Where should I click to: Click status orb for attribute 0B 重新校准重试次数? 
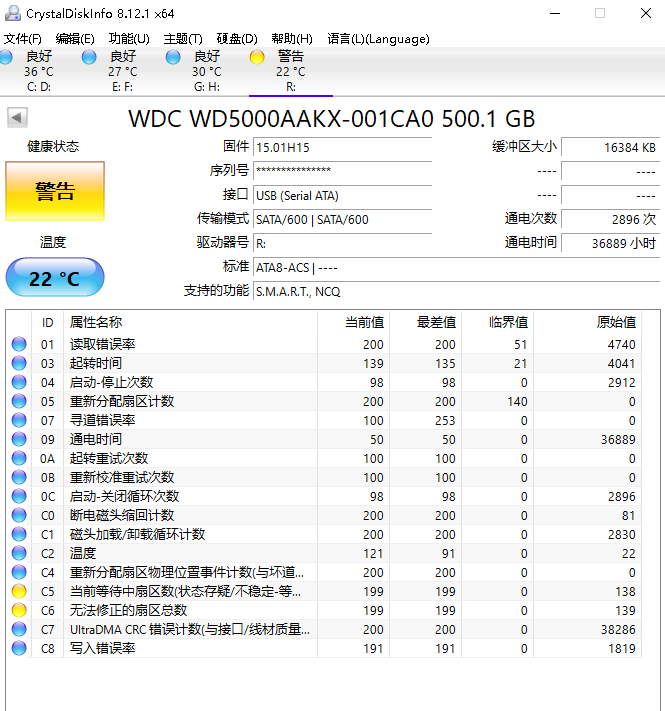click(19, 477)
